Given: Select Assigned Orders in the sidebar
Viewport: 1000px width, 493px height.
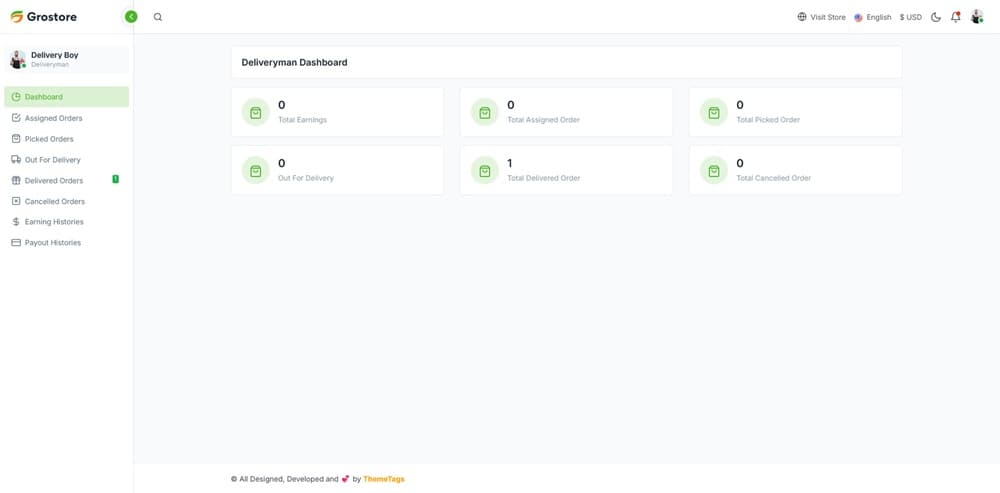Looking at the screenshot, I should click(x=53, y=118).
